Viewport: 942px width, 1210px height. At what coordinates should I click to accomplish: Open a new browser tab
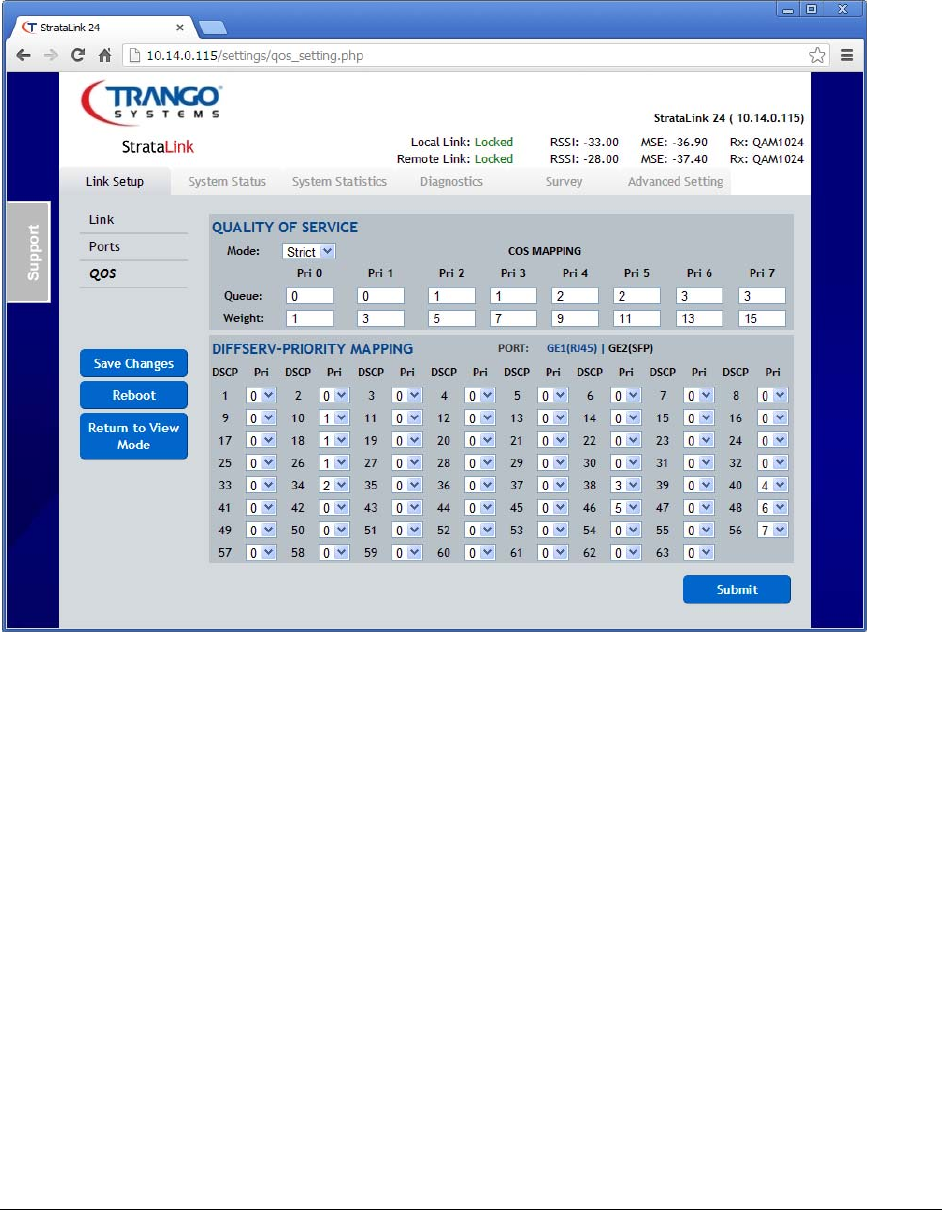pyautogui.click(x=211, y=27)
